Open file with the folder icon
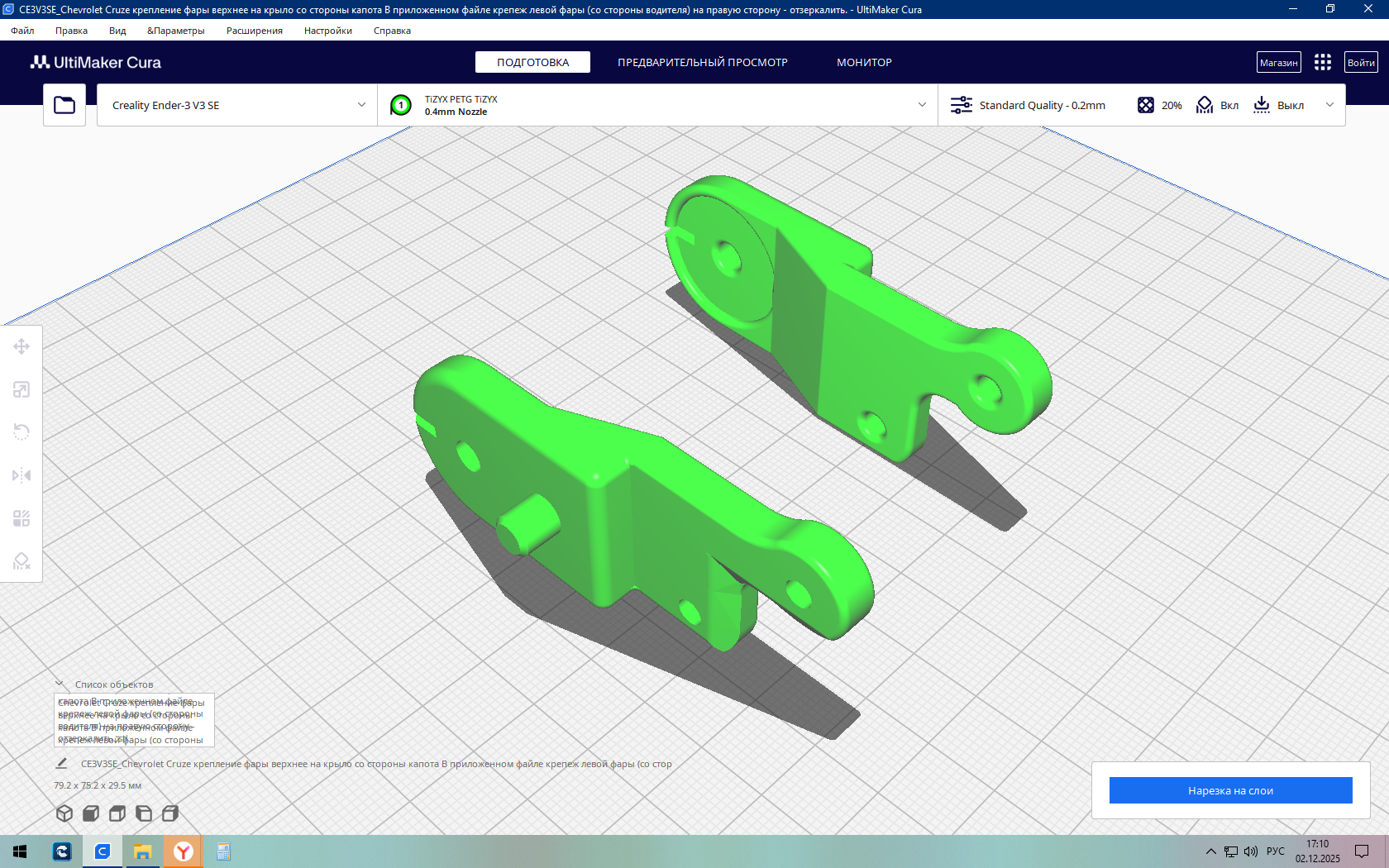Screen dimensions: 1389x868 [x=64, y=105]
